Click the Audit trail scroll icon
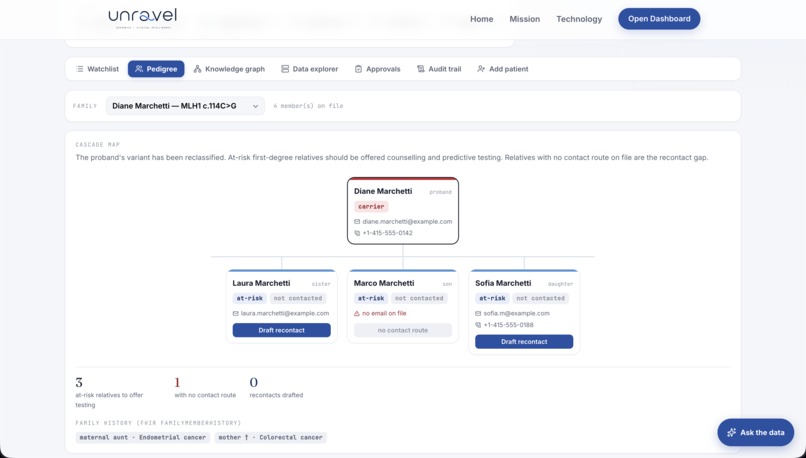The width and height of the screenshot is (806, 458). pos(420,69)
